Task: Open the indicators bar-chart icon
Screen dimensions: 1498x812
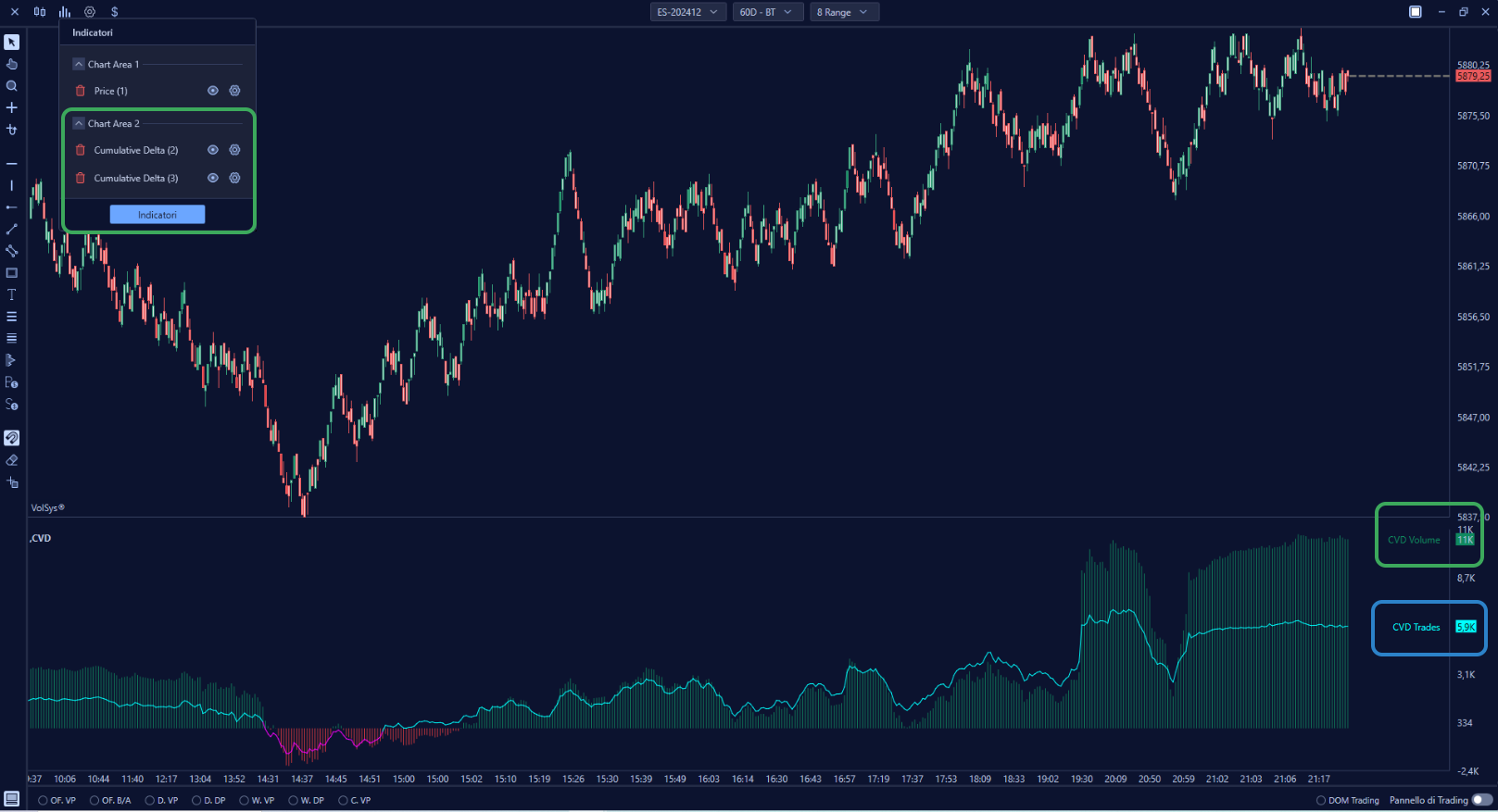Action: tap(65, 12)
